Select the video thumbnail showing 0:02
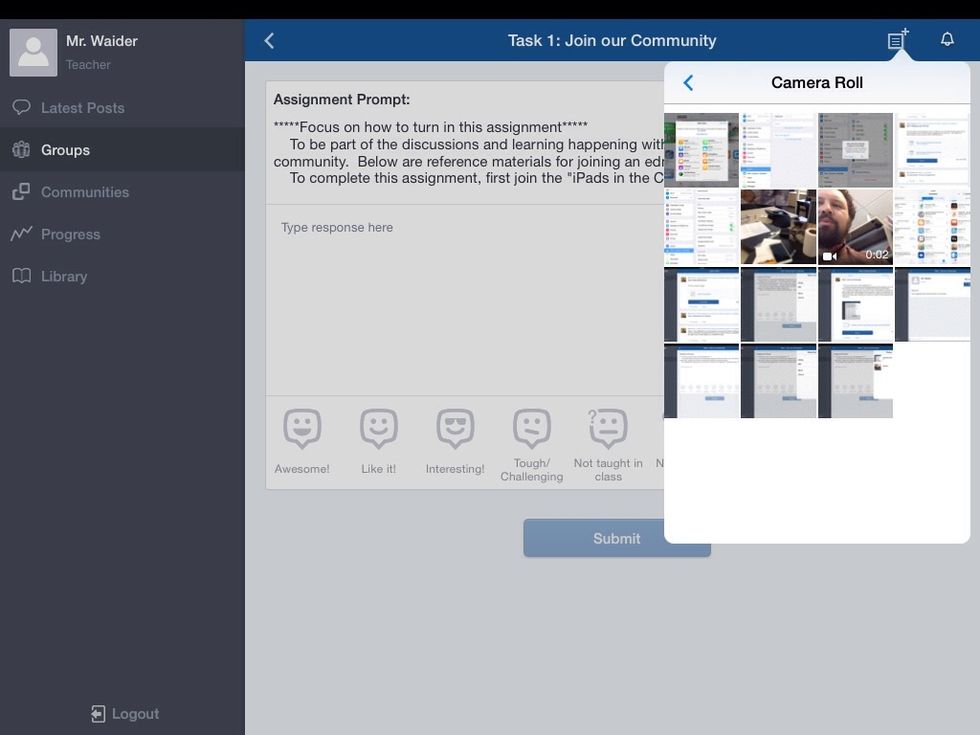The image size is (980, 735). coord(855,227)
